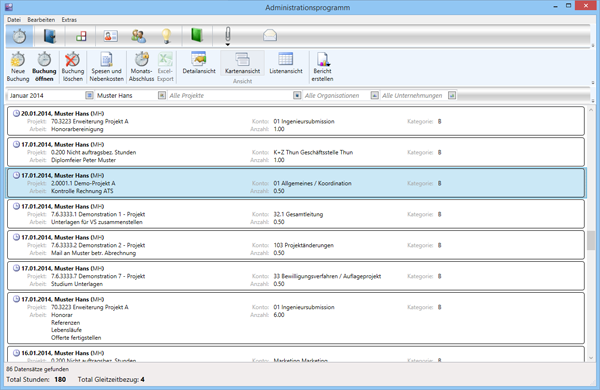Image resolution: width=600 pixels, height=390 pixels.
Task: Delete booking via Buchung löschen
Action: (x=73, y=67)
